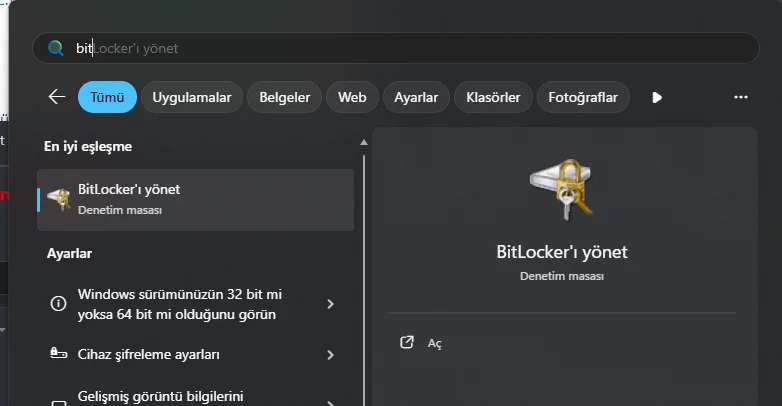Switch to Ayarlar filter tab
This screenshot has width=782, height=406.
(x=416, y=97)
